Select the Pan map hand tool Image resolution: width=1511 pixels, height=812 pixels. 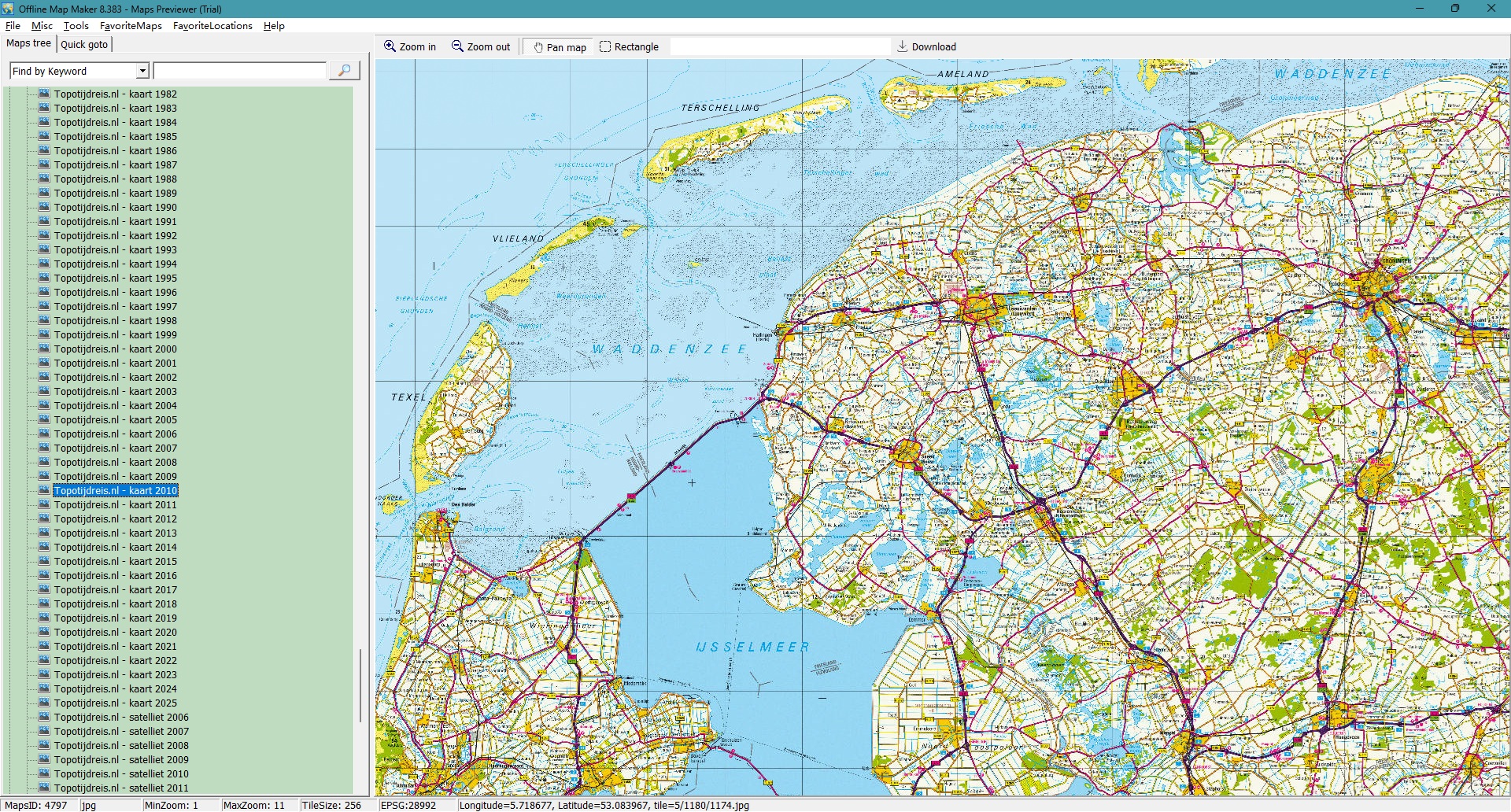coord(538,47)
